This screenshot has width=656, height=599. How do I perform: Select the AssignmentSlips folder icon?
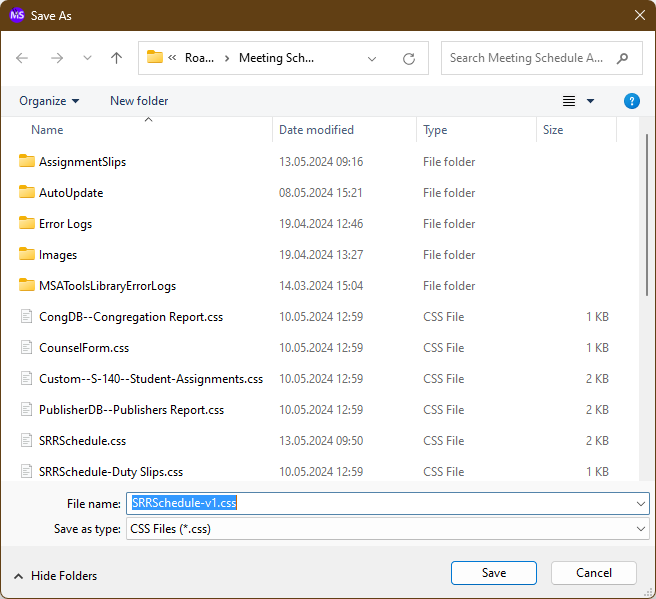[x=27, y=162]
